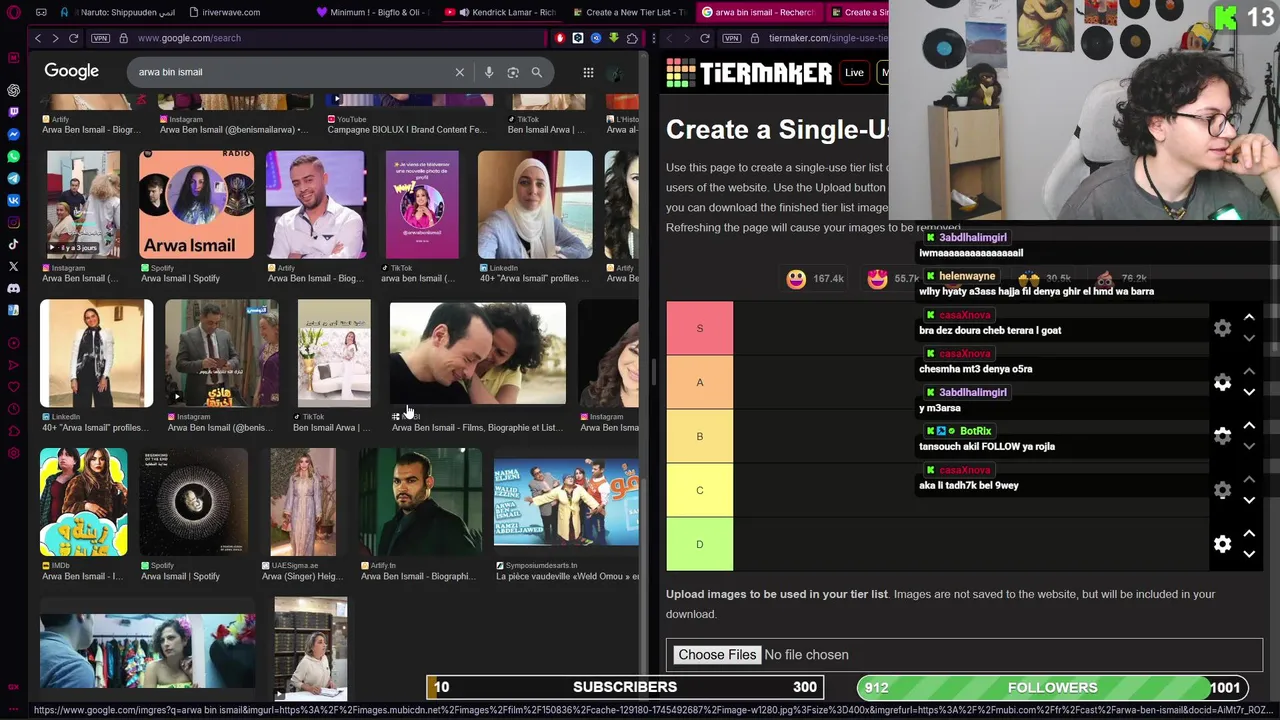Move tier C row down with arrow
The width and height of the screenshot is (1280, 720).
coord(1249,500)
